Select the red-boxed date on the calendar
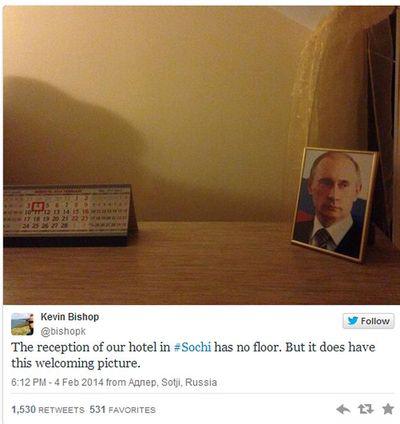400x424 pixels. pyautogui.click(x=39, y=205)
